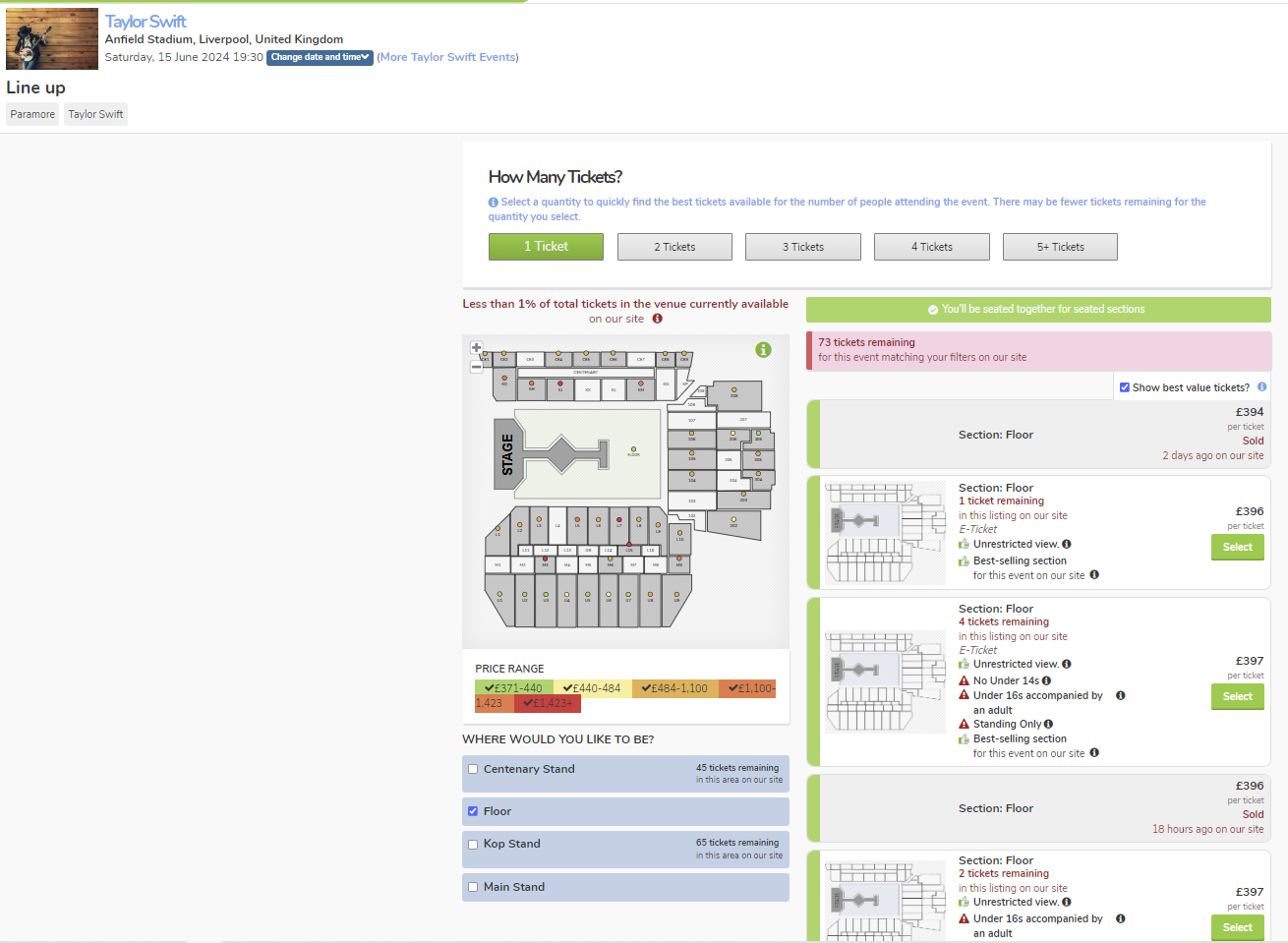Click the green info icon on seat map
Screen dimensions: 1288x943
tap(763, 350)
